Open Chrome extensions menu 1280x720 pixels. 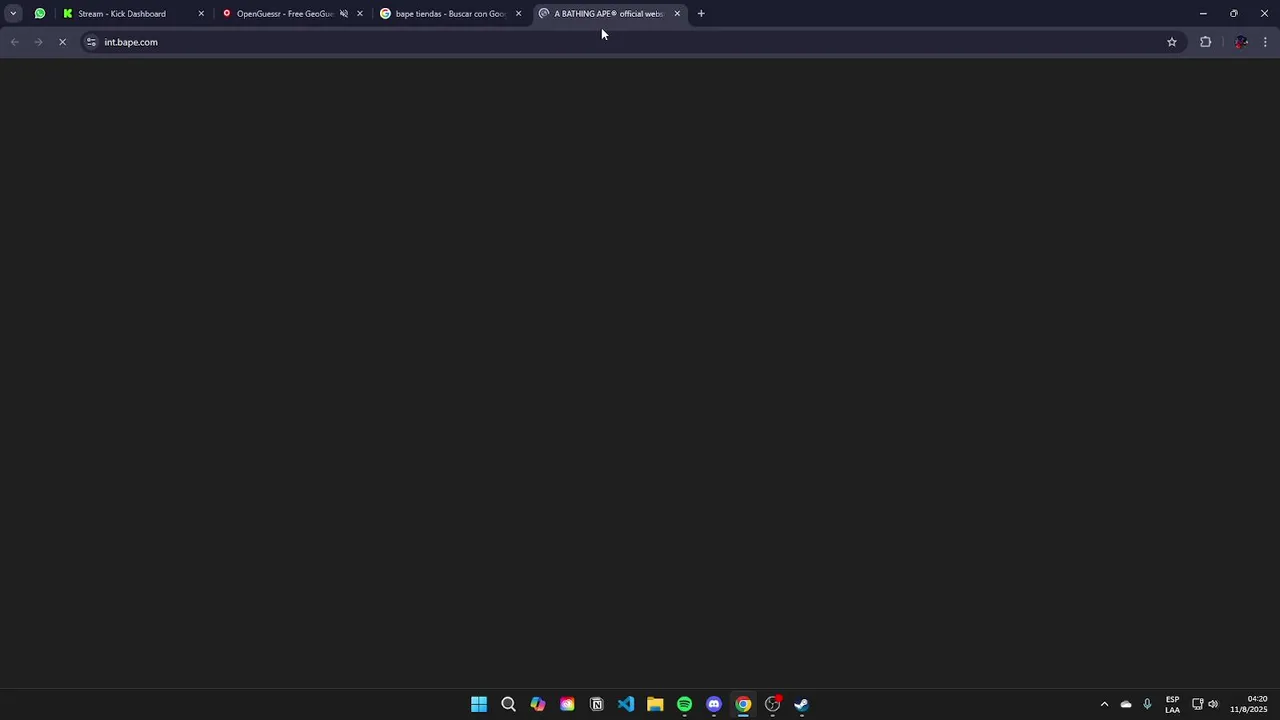coord(1205,42)
